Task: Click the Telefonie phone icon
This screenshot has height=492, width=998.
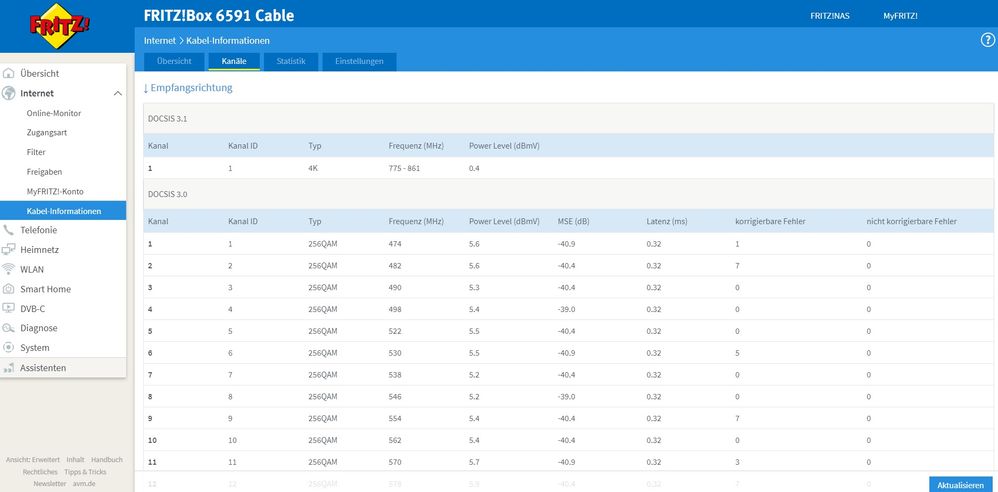Action: coord(8,230)
